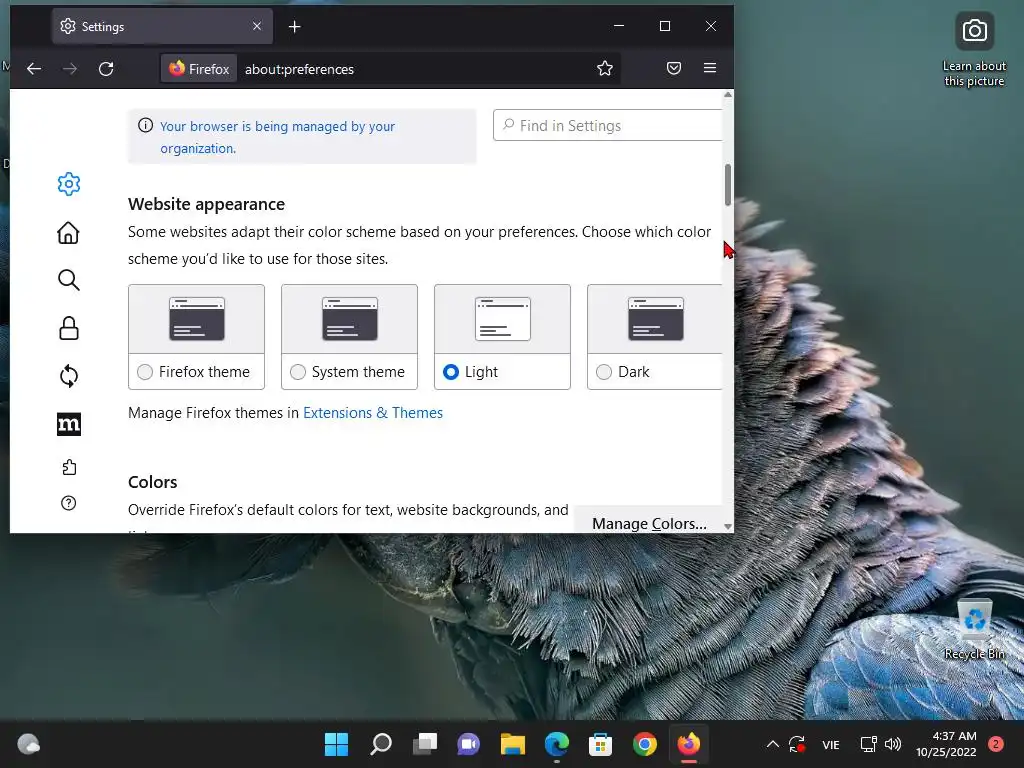Click the scrollbar down arrow
This screenshot has width=1024, height=768.
(x=728, y=526)
